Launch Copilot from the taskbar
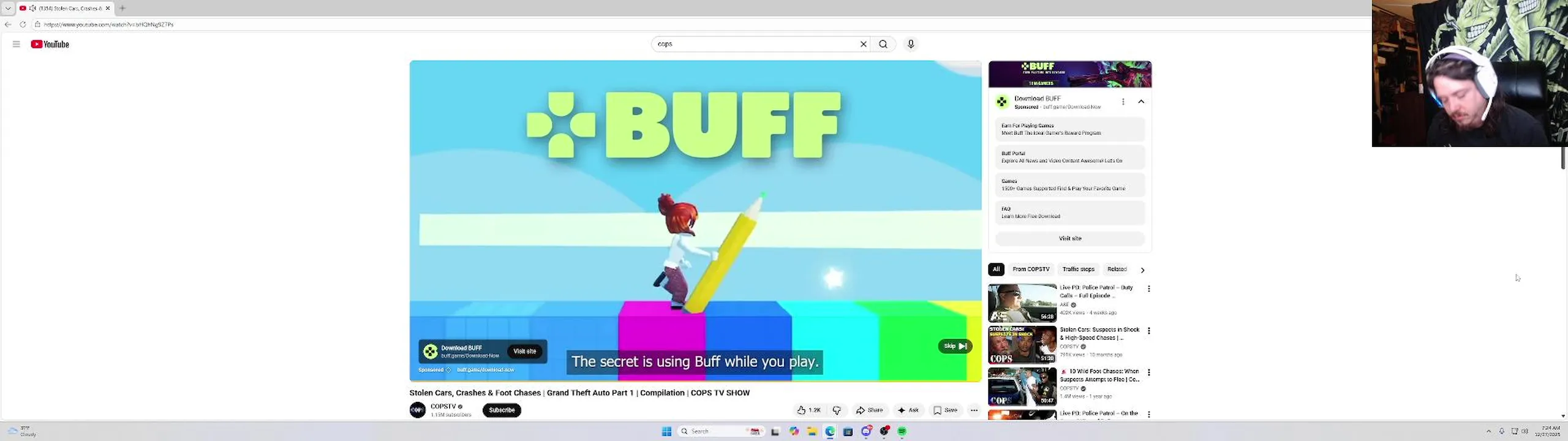 [x=794, y=432]
